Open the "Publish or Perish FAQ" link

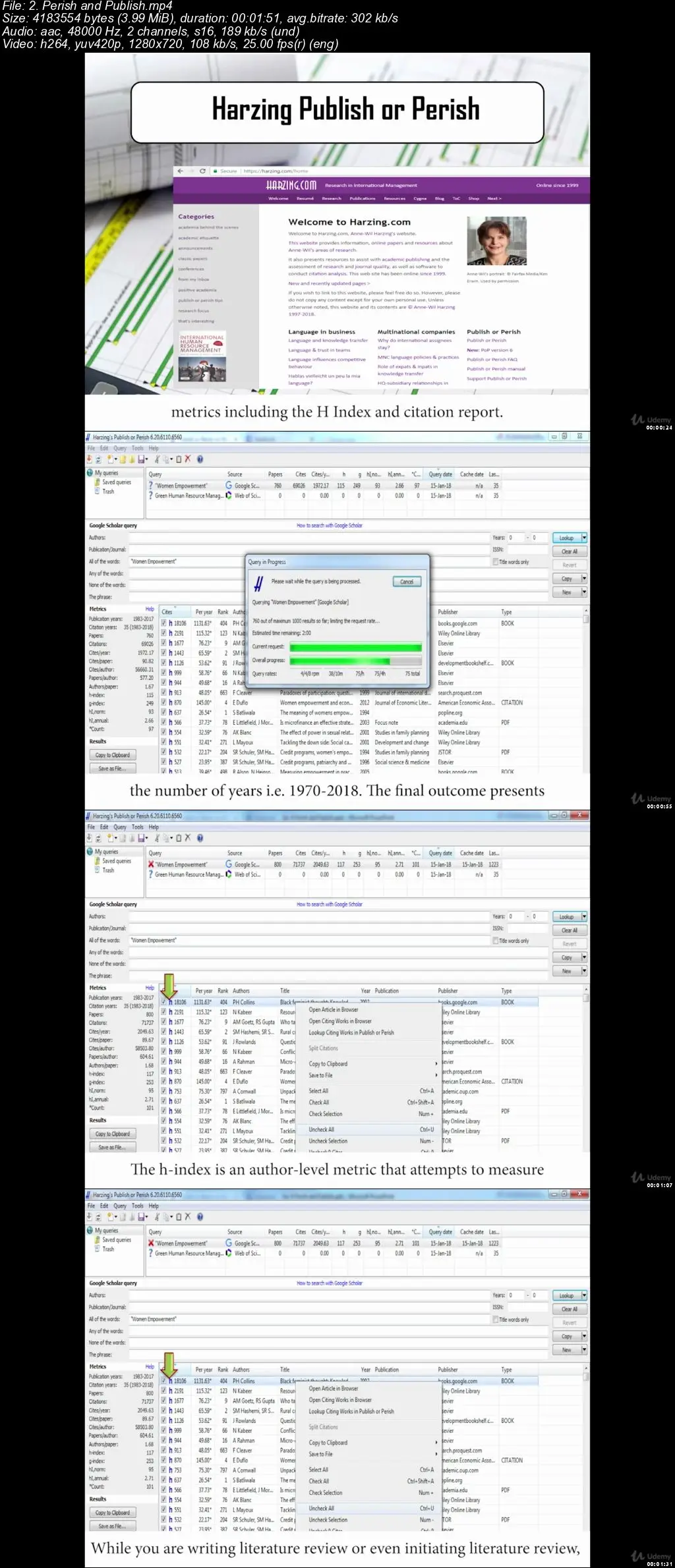(492, 360)
